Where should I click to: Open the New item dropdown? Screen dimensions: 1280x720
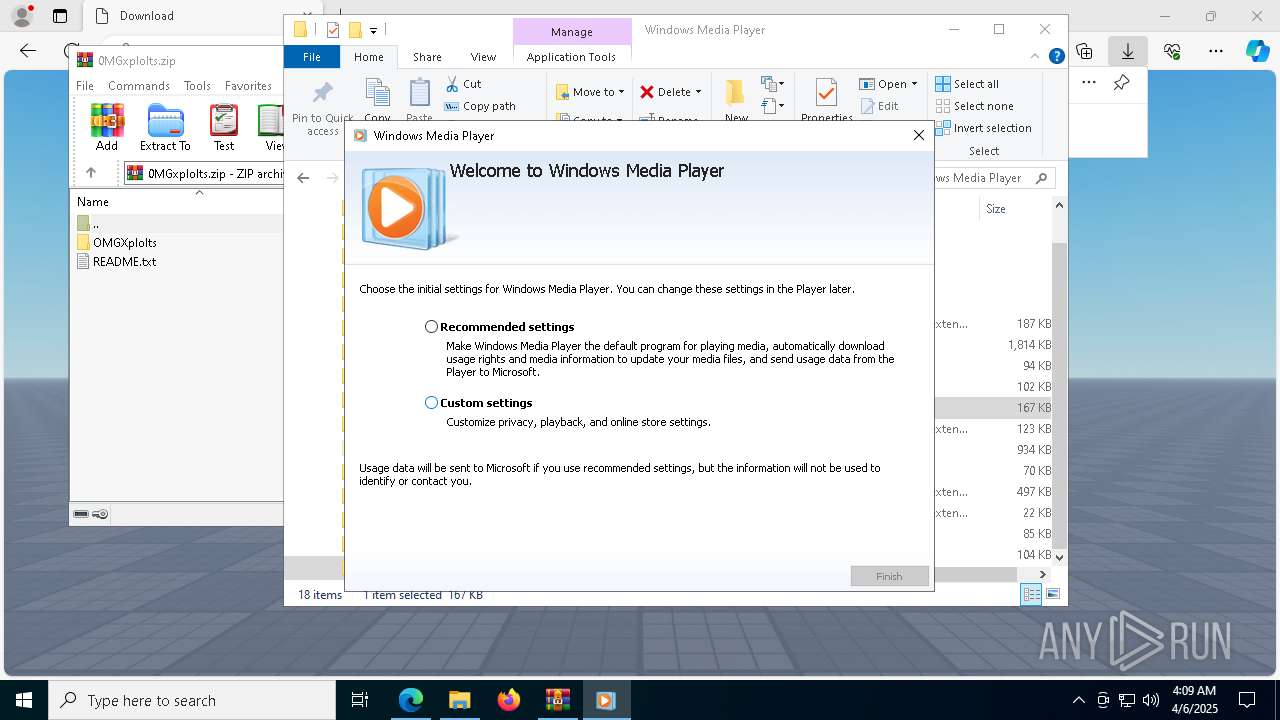click(772, 84)
